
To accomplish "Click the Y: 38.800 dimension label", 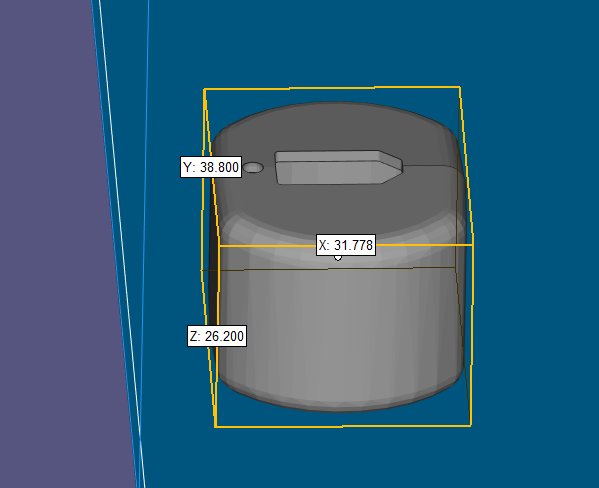I will (211, 167).
